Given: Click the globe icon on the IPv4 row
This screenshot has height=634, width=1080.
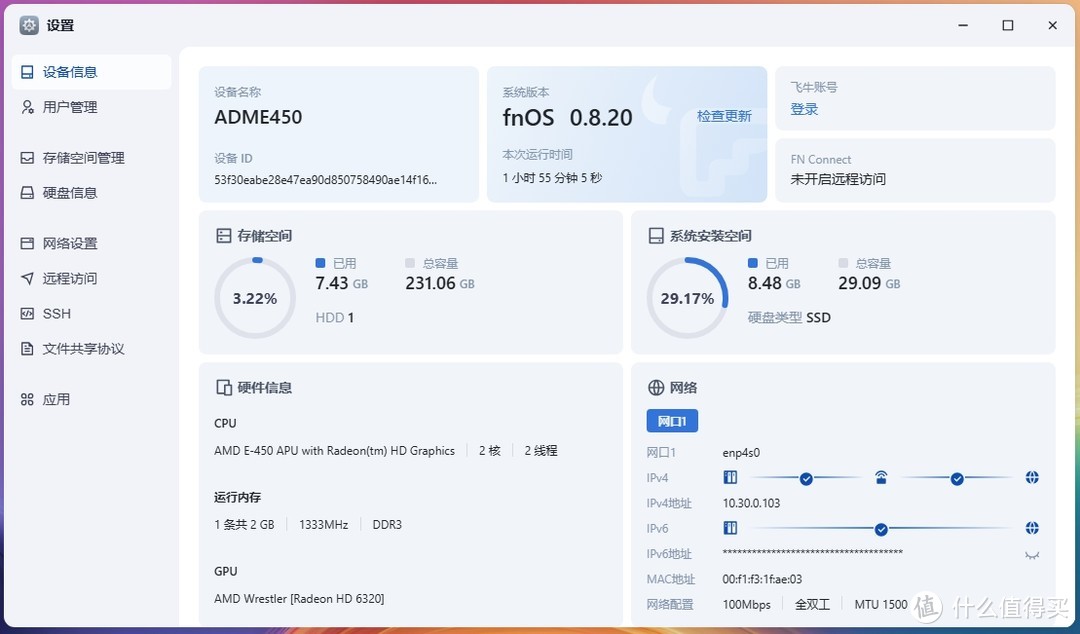Looking at the screenshot, I should [x=1032, y=477].
